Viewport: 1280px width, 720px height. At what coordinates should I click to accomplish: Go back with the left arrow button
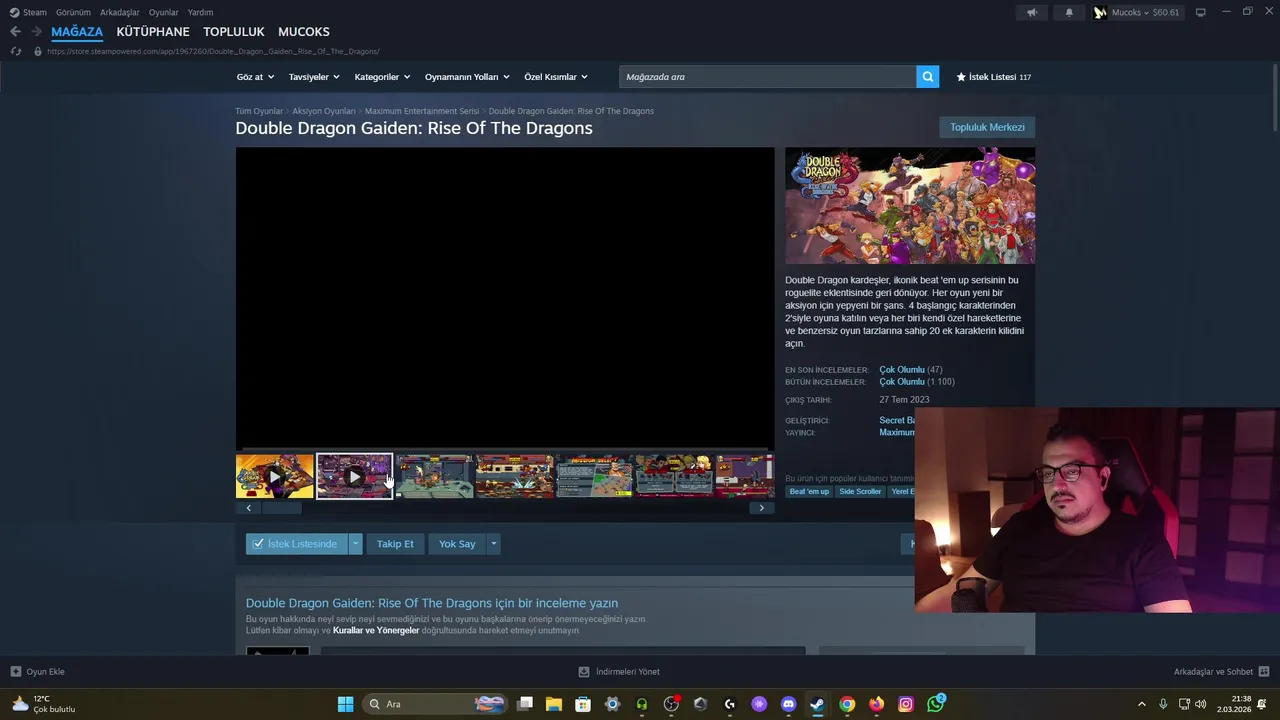click(15, 32)
